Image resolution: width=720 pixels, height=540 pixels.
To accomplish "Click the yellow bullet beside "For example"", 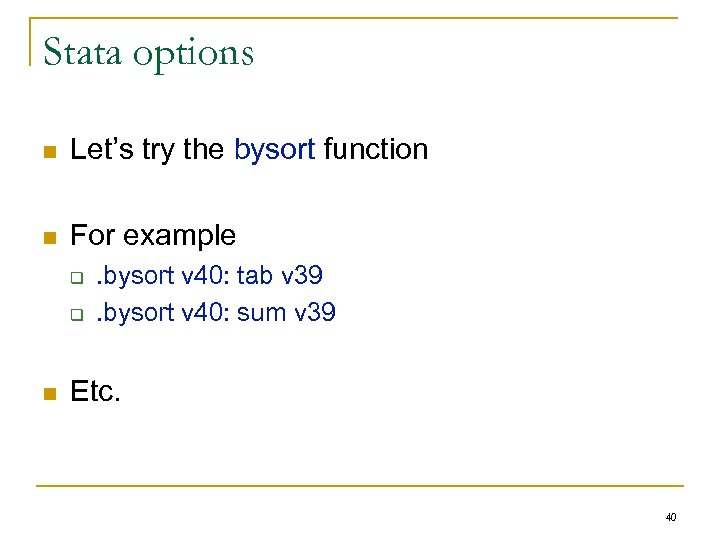I will coord(47,239).
